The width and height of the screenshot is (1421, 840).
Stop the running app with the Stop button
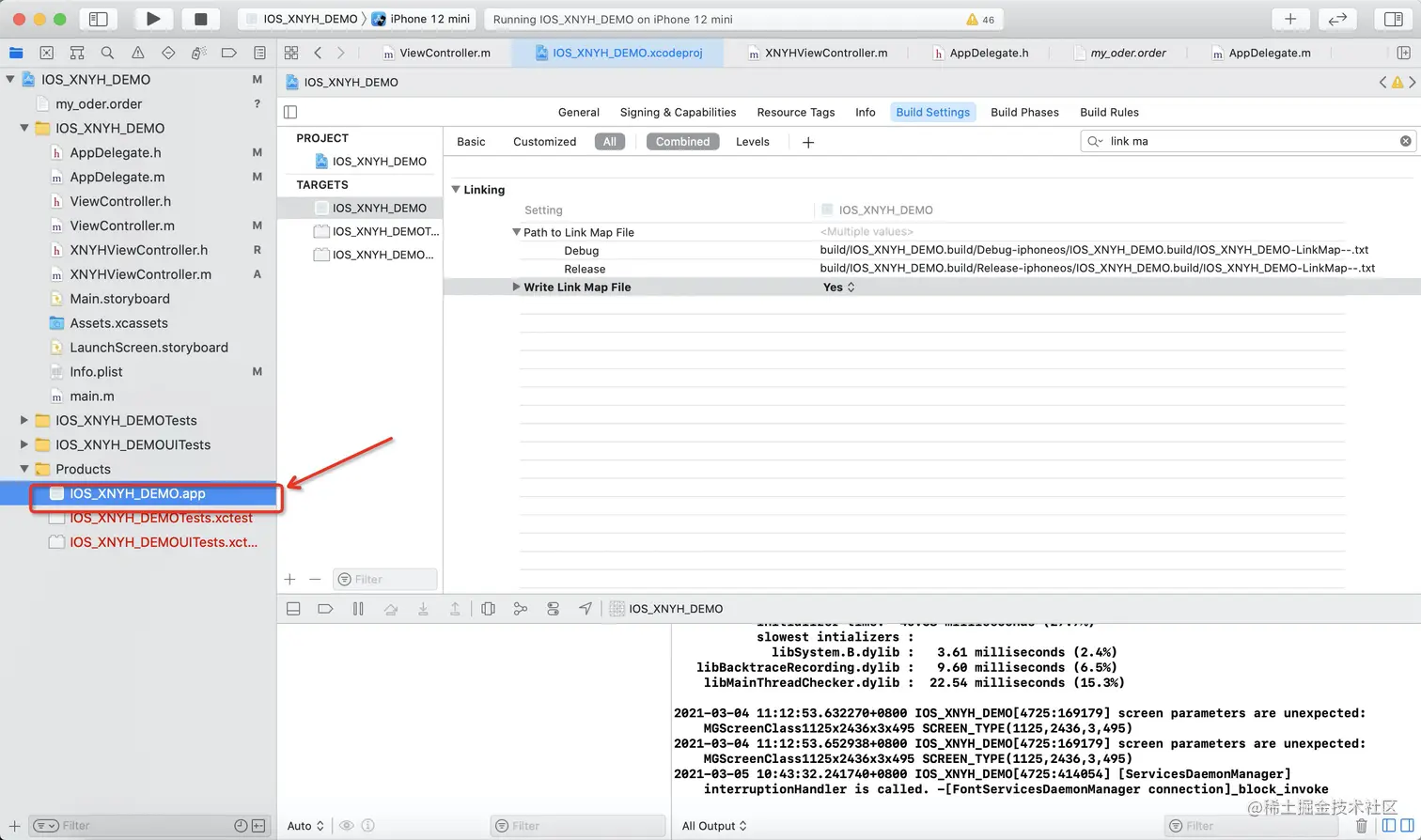click(x=200, y=19)
